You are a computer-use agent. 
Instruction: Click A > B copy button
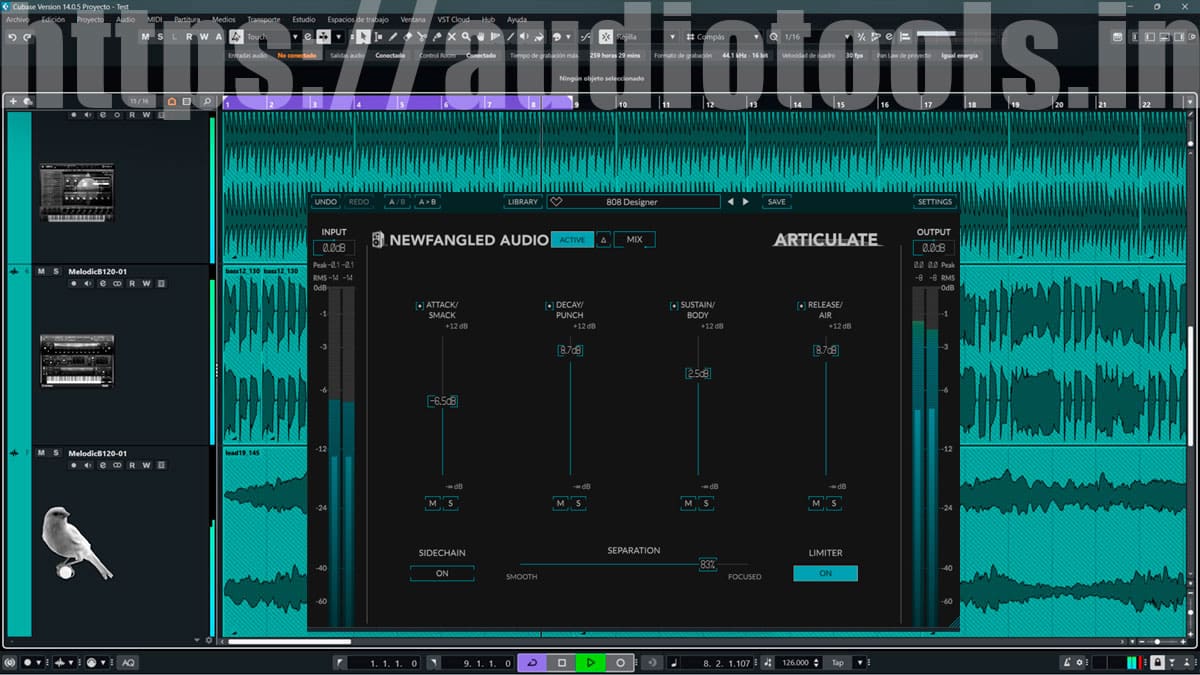tap(427, 202)
